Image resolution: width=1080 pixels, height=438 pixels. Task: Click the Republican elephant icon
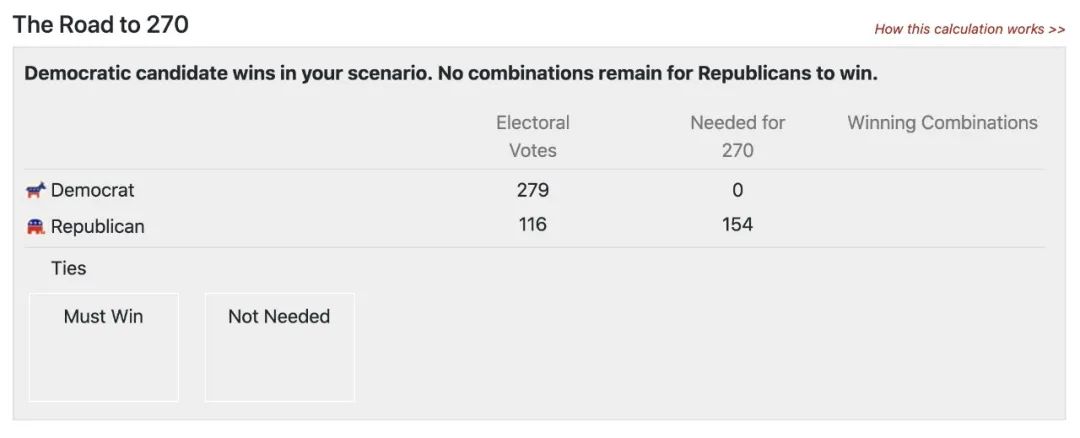tap(36, 226)
